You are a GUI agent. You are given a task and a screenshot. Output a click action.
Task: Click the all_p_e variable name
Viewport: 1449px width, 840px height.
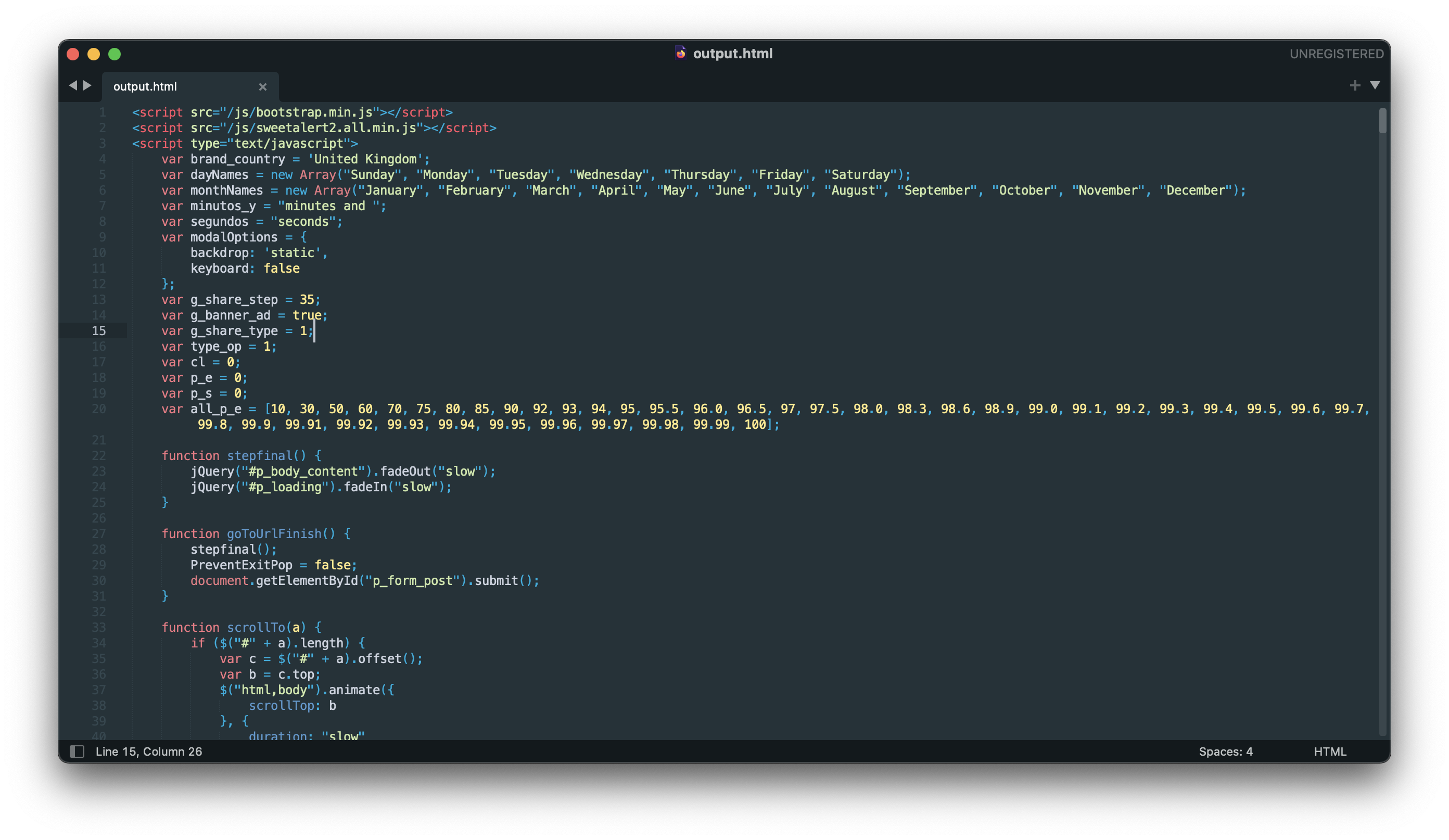pyautogui.click(x=215, y=409)
